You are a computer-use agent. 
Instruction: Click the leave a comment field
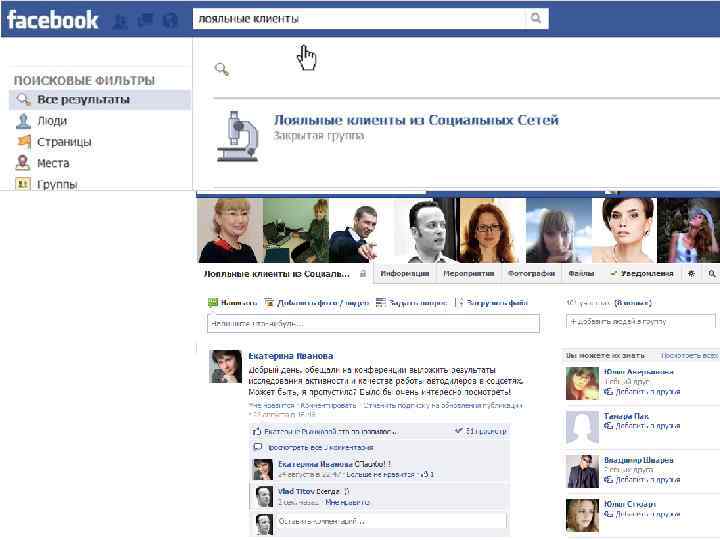tap(392, 521)
